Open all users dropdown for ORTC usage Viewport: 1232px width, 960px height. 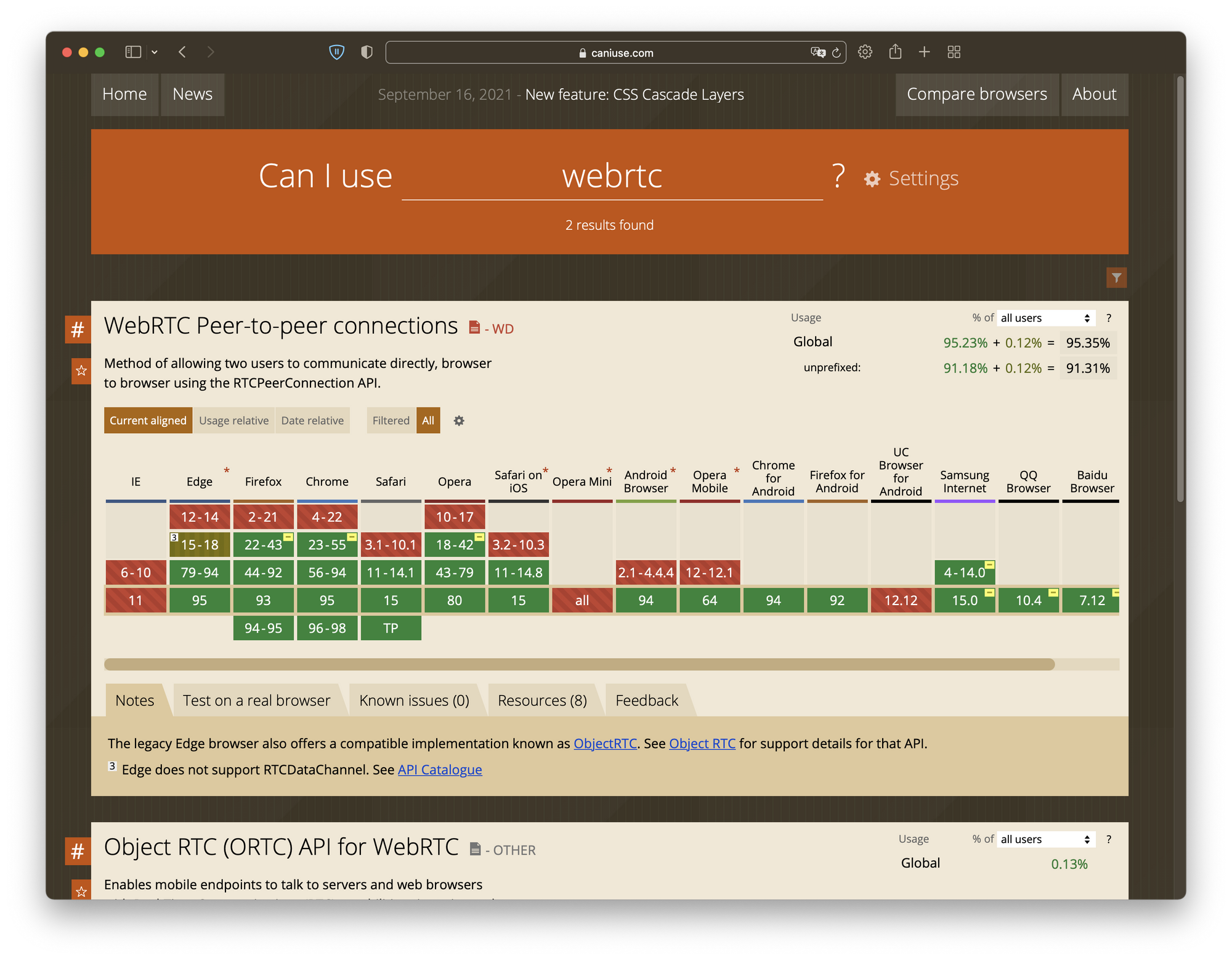point(1046,839)
